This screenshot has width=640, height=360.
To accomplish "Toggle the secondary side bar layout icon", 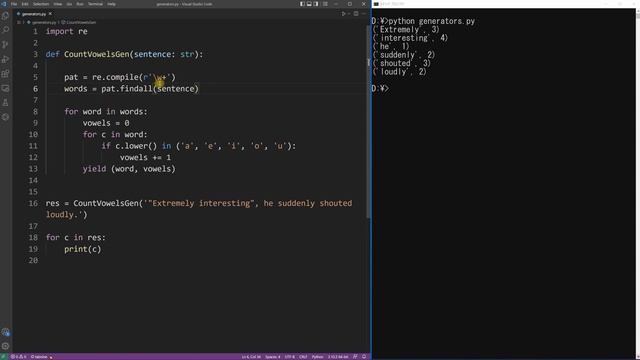I will [x=316, y=4].
